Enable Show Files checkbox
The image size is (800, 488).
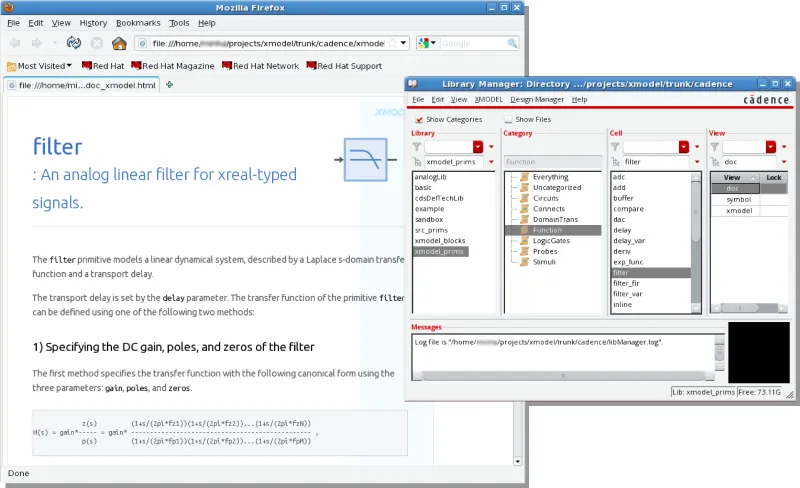click(x=508, y=119)
